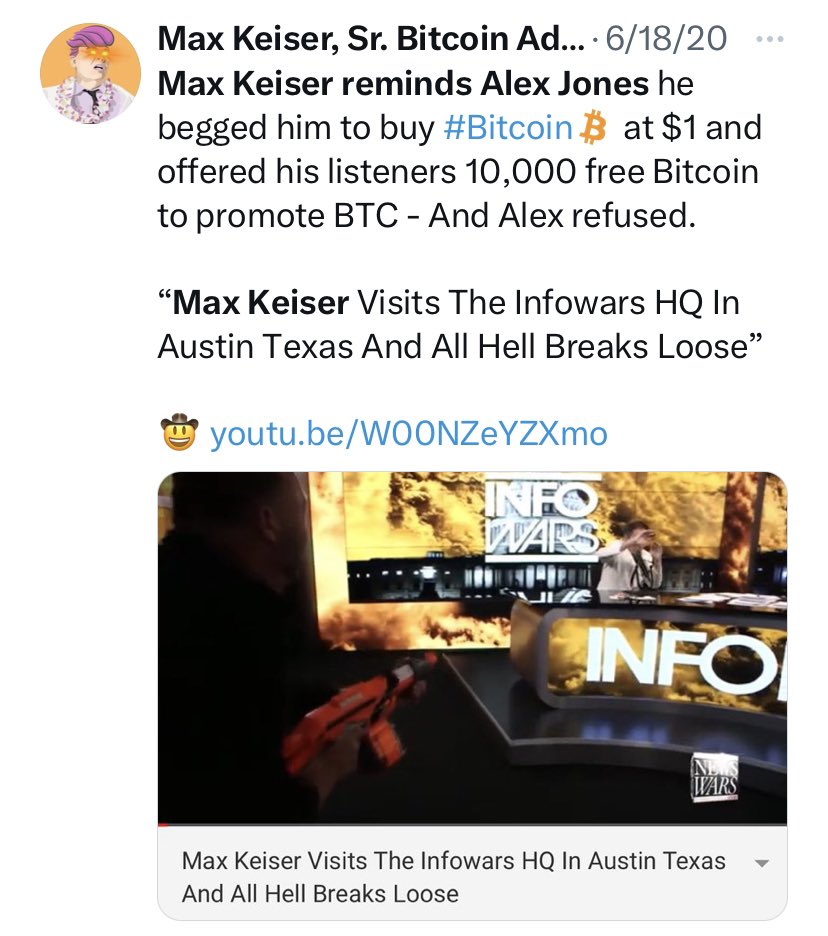Click the "offered his listeners 10,000 free Bitcoin" line
The width and height of the screenshot is (828, 936).
point(458,172)
